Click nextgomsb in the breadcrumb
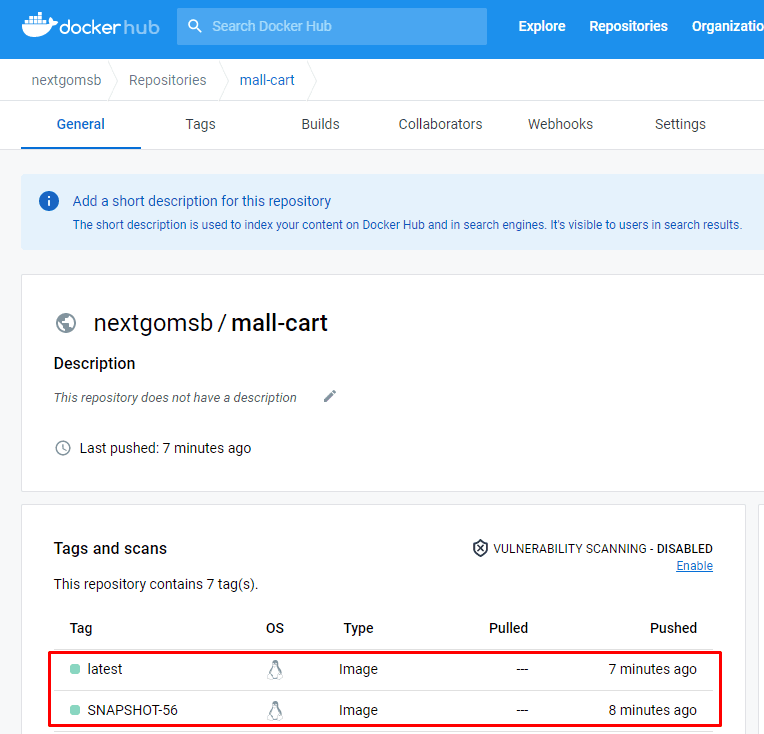This screenshot has width=764, height=734. tap(67, 80)
